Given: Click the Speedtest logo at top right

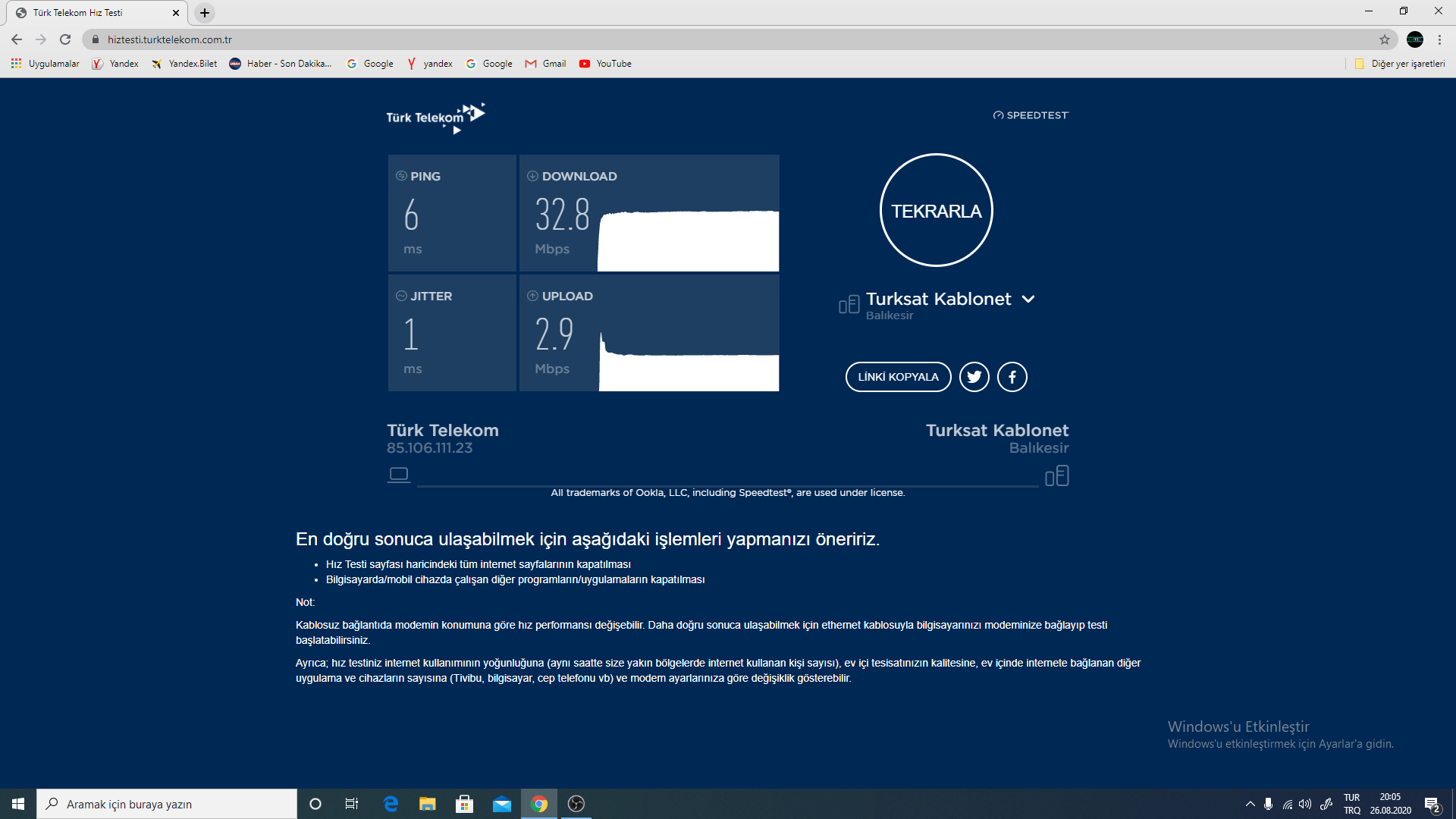Looking at the screenshot, I should [1031, 115].
